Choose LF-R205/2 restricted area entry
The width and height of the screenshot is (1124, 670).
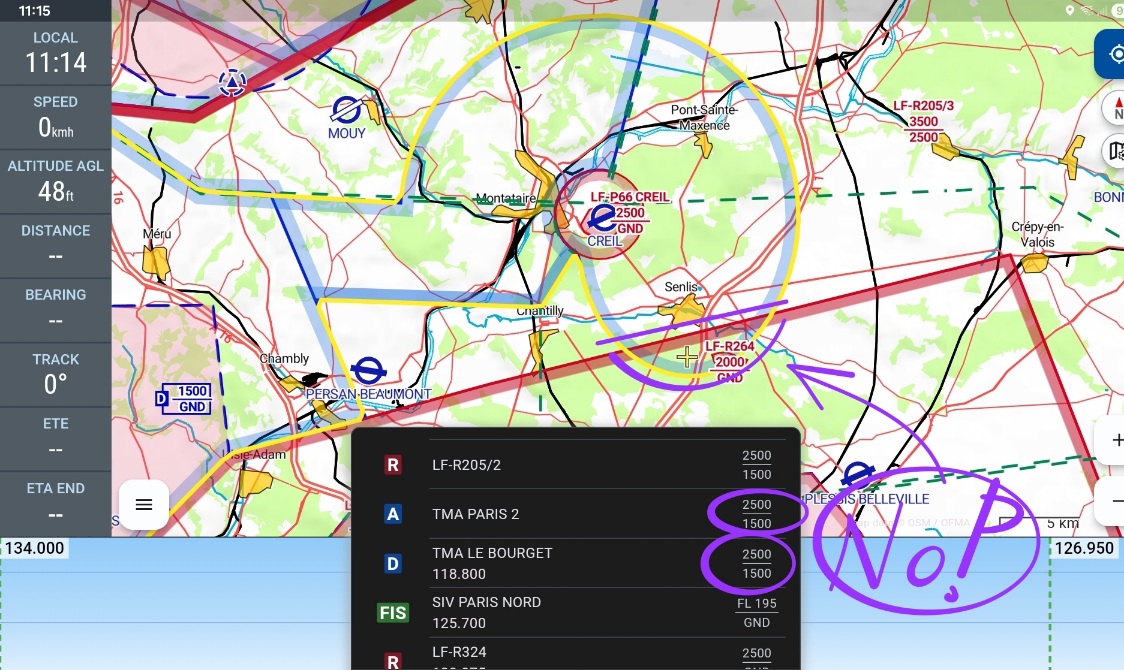[x=575, y=465]
